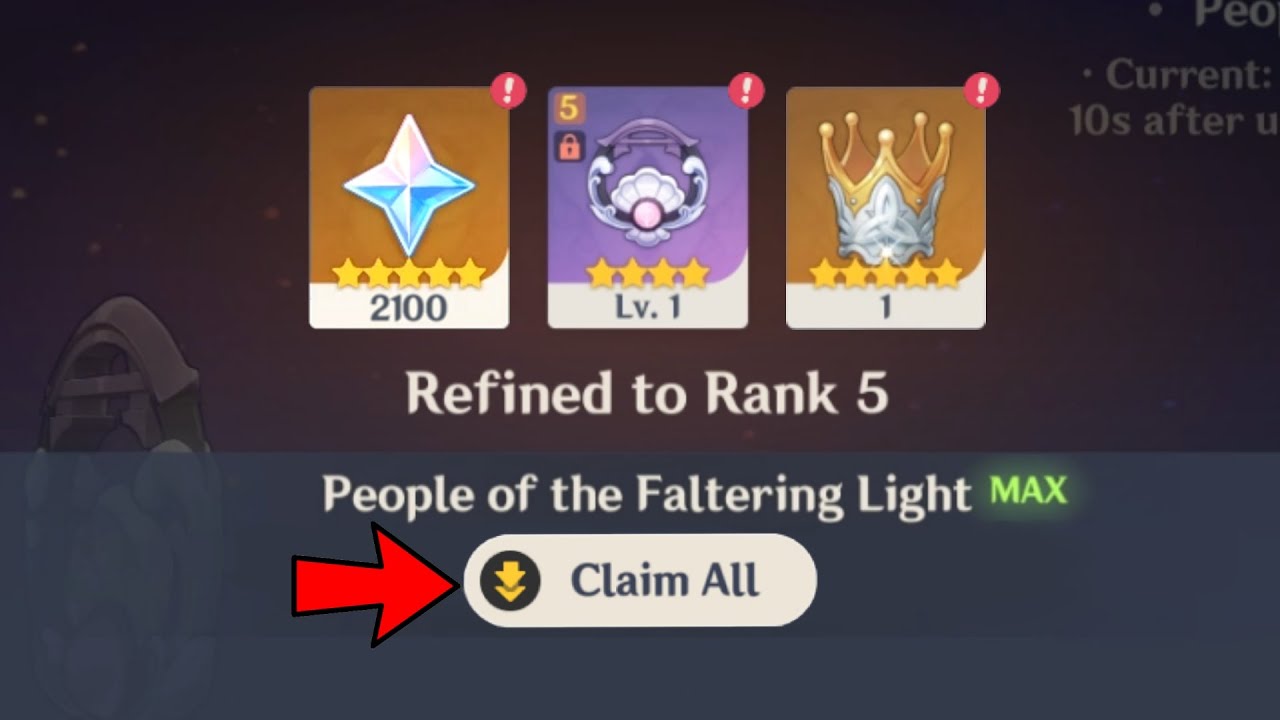Click the Lv. 1 level label
1280x720 pixels.
[x=647, y=308]
